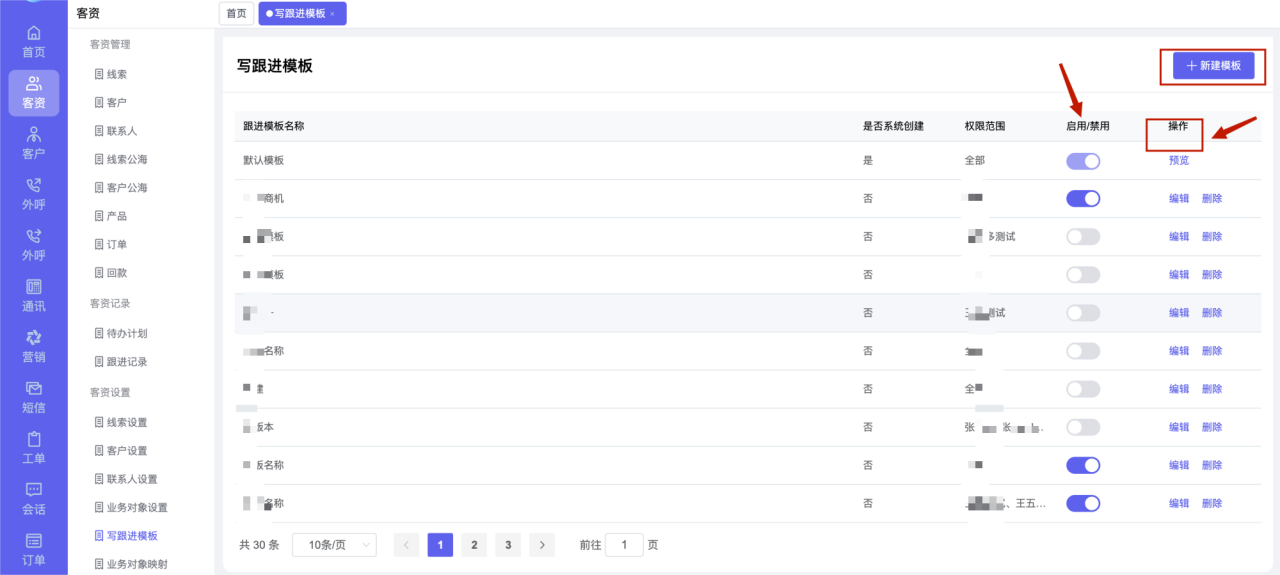Click the previous page arrow in pagination
Image resolution: width=1280 pixels, height=575 pixels.
(x=406, y=545)
